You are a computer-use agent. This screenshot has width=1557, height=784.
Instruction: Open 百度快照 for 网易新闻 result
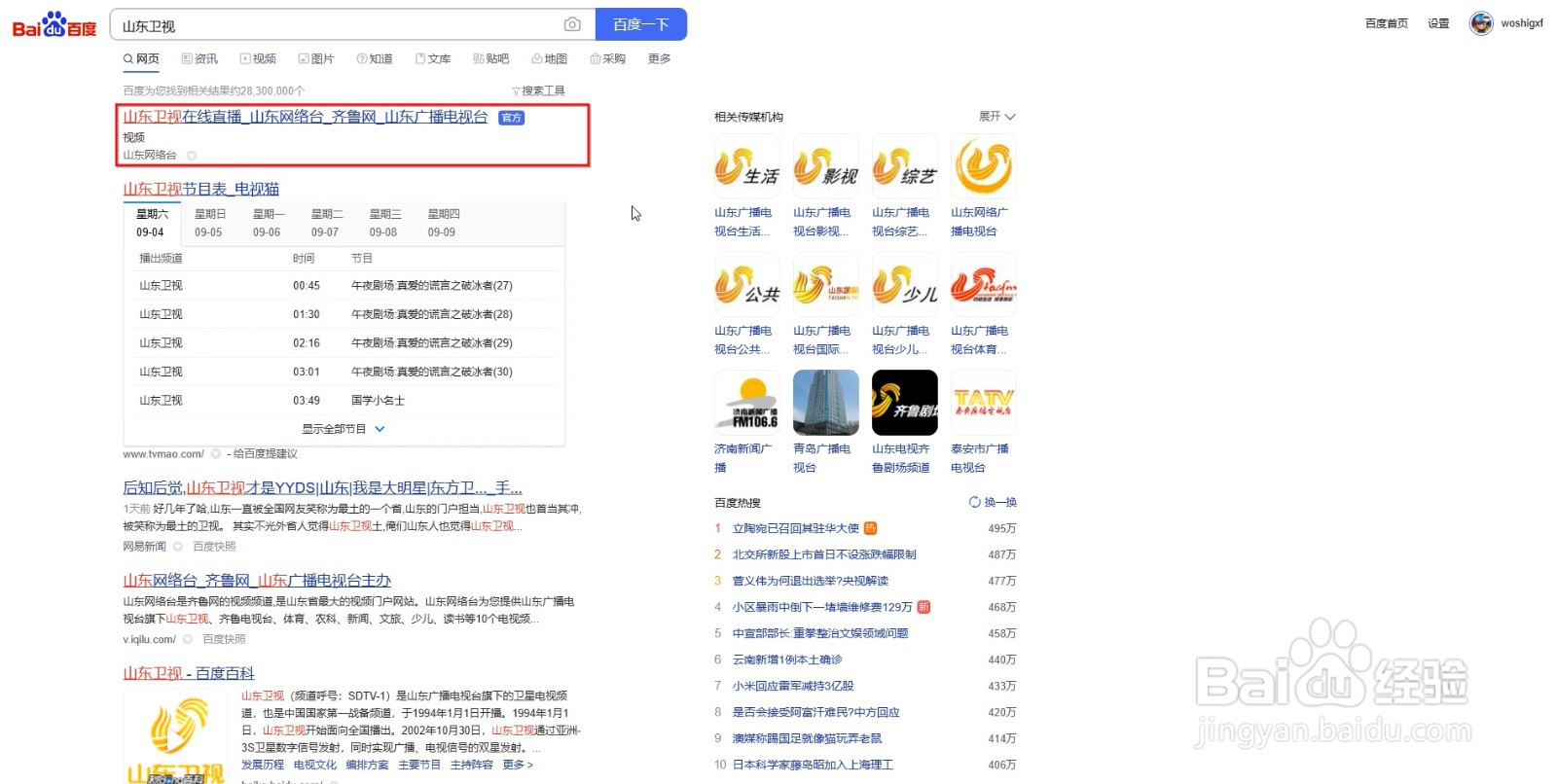tap(214, 547)
